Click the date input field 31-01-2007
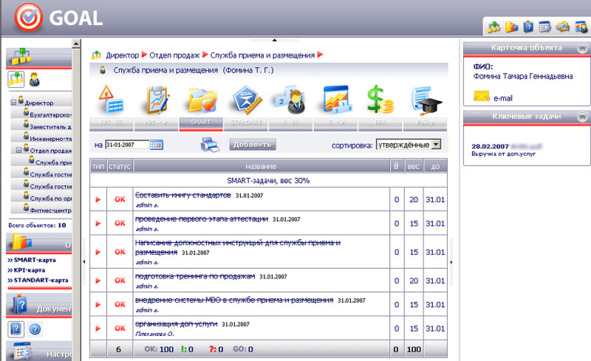The height and width of the screenshot is (361, 591). pos(127,145)
